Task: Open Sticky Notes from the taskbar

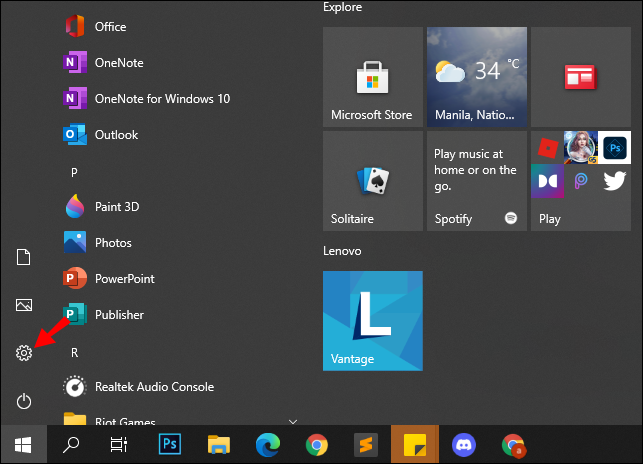Action: (415, 444)
